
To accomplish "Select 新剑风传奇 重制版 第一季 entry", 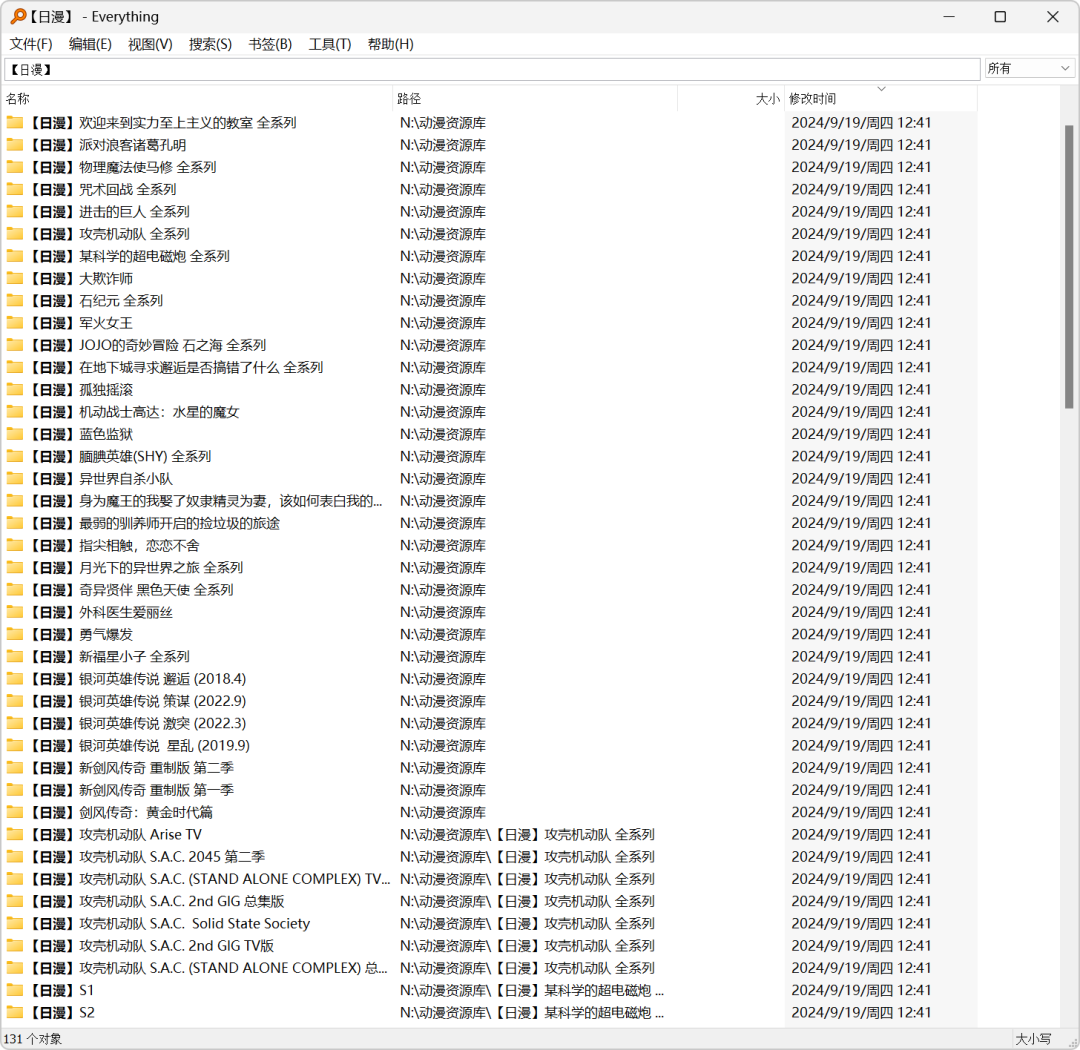I will point(131,790).
